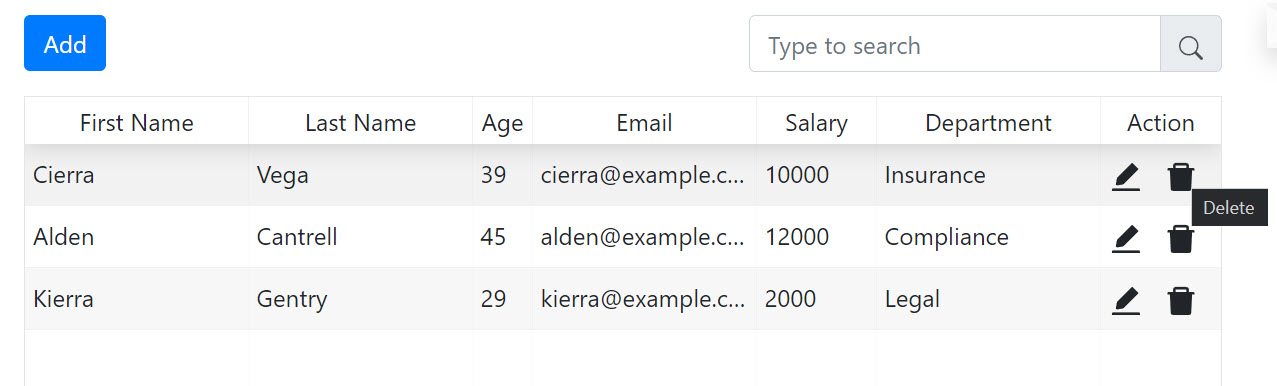Edit the Kierra Gentry entry
This screenshot has width=1277, height=386.
pos(1126,301)
